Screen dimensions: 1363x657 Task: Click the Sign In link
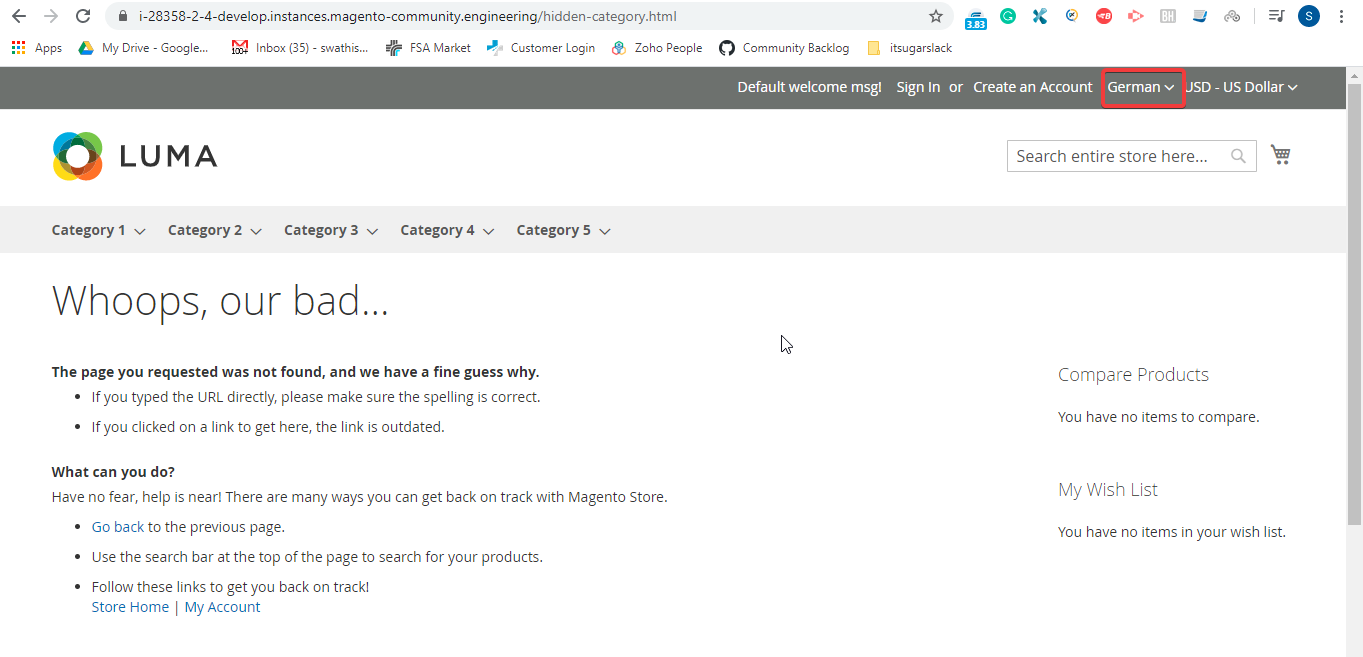click(x=918, y=87)
